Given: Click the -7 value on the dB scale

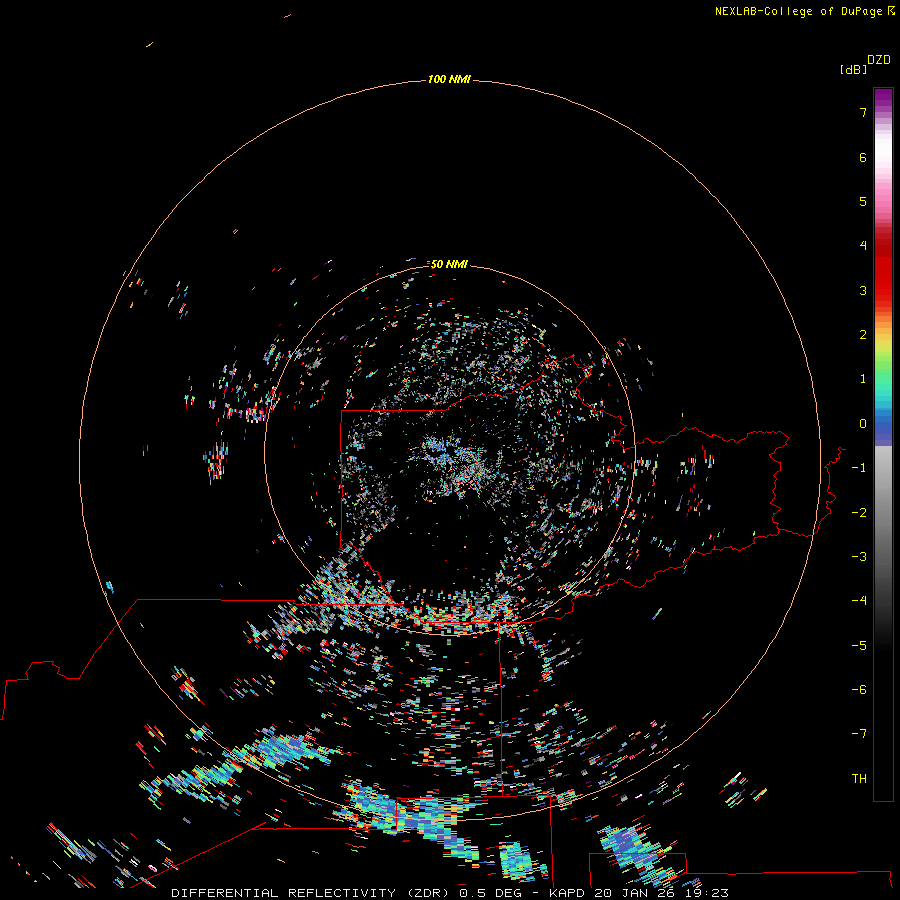Looking at the screenshot, I should (x=859, y=734).
